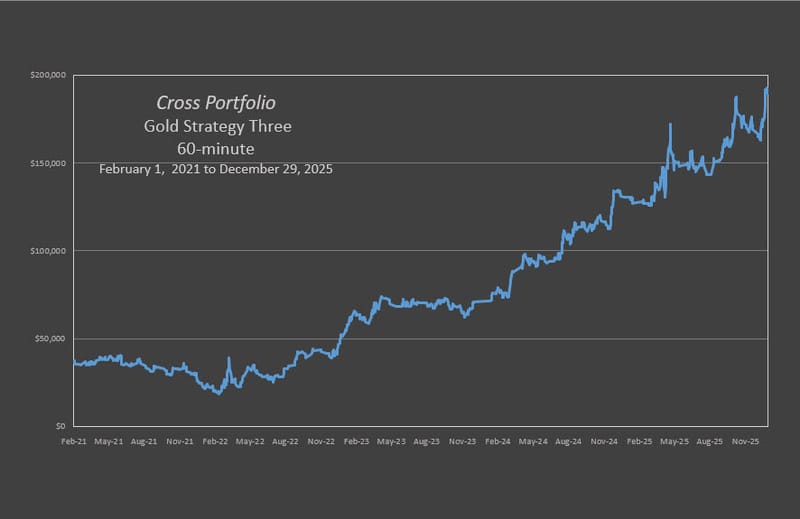Click the equity curve peak near $190,000
The image size is (800, 519).
(x=766, y=89)
